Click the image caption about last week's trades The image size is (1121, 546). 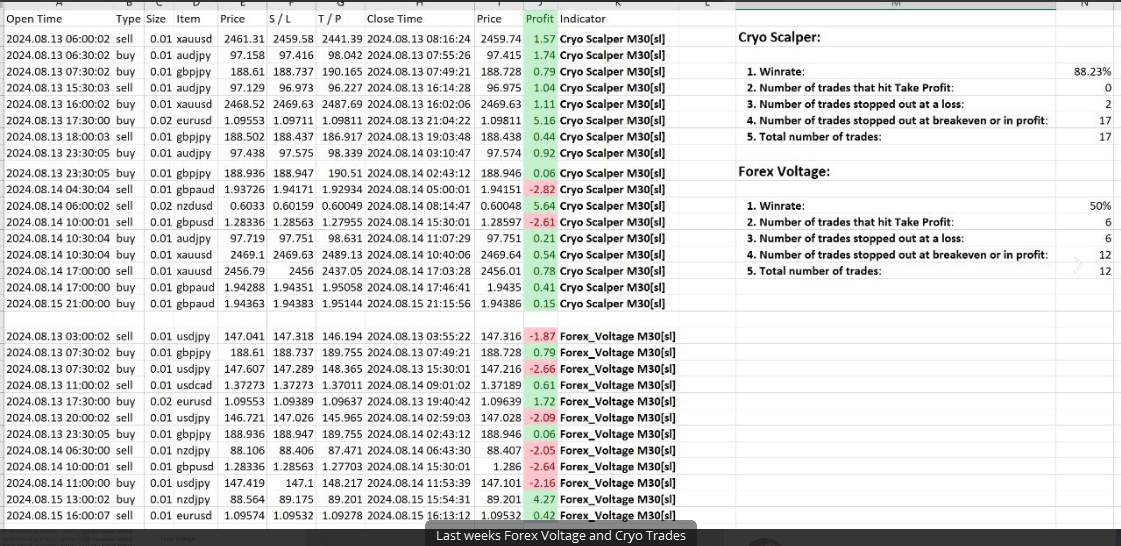tap(560, 536)
